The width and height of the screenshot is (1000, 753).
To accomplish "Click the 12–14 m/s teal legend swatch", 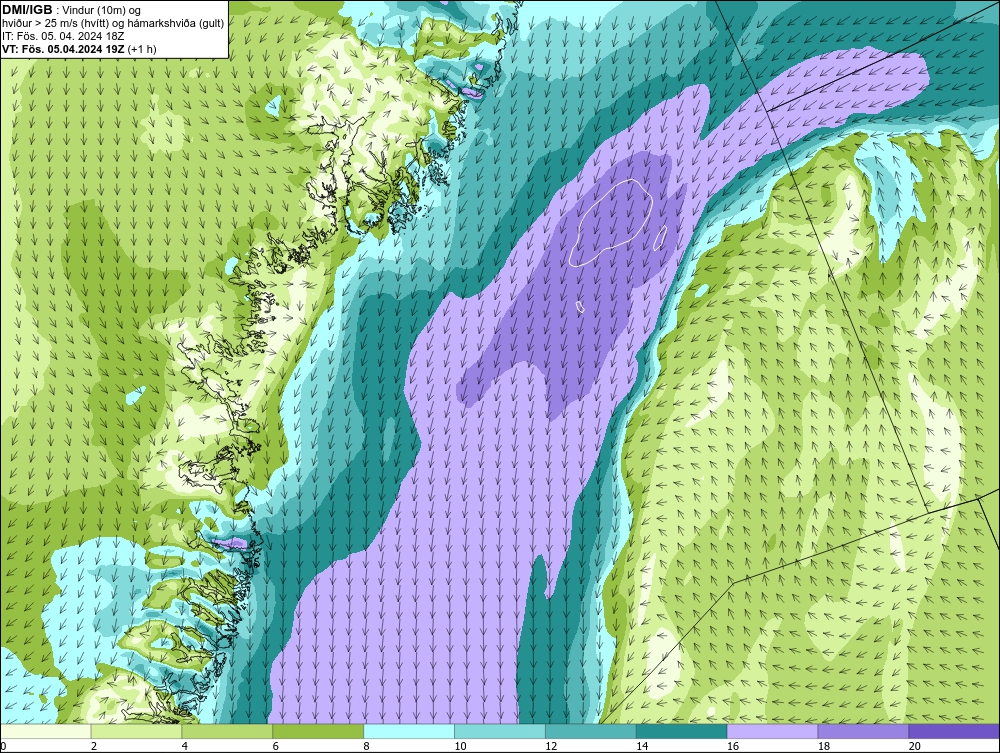I will coord(591,731).
